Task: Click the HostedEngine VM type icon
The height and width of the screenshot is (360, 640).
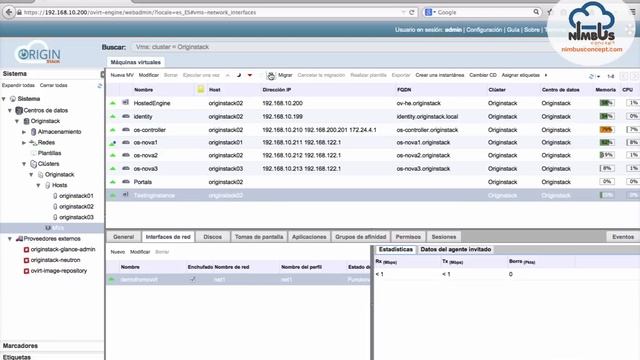Action: coord(126,103)
